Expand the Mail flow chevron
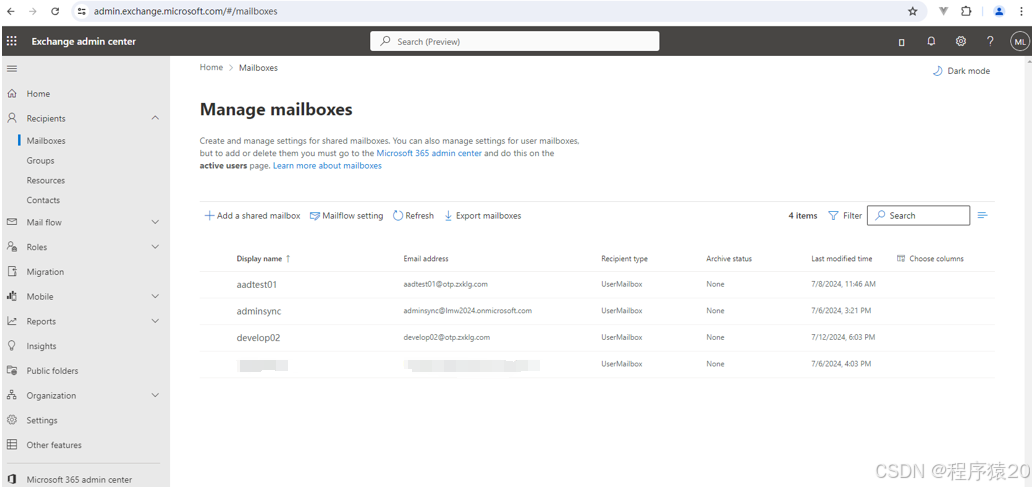Image resolution: width=1034 pixels, height=489 pixels. 155,222
